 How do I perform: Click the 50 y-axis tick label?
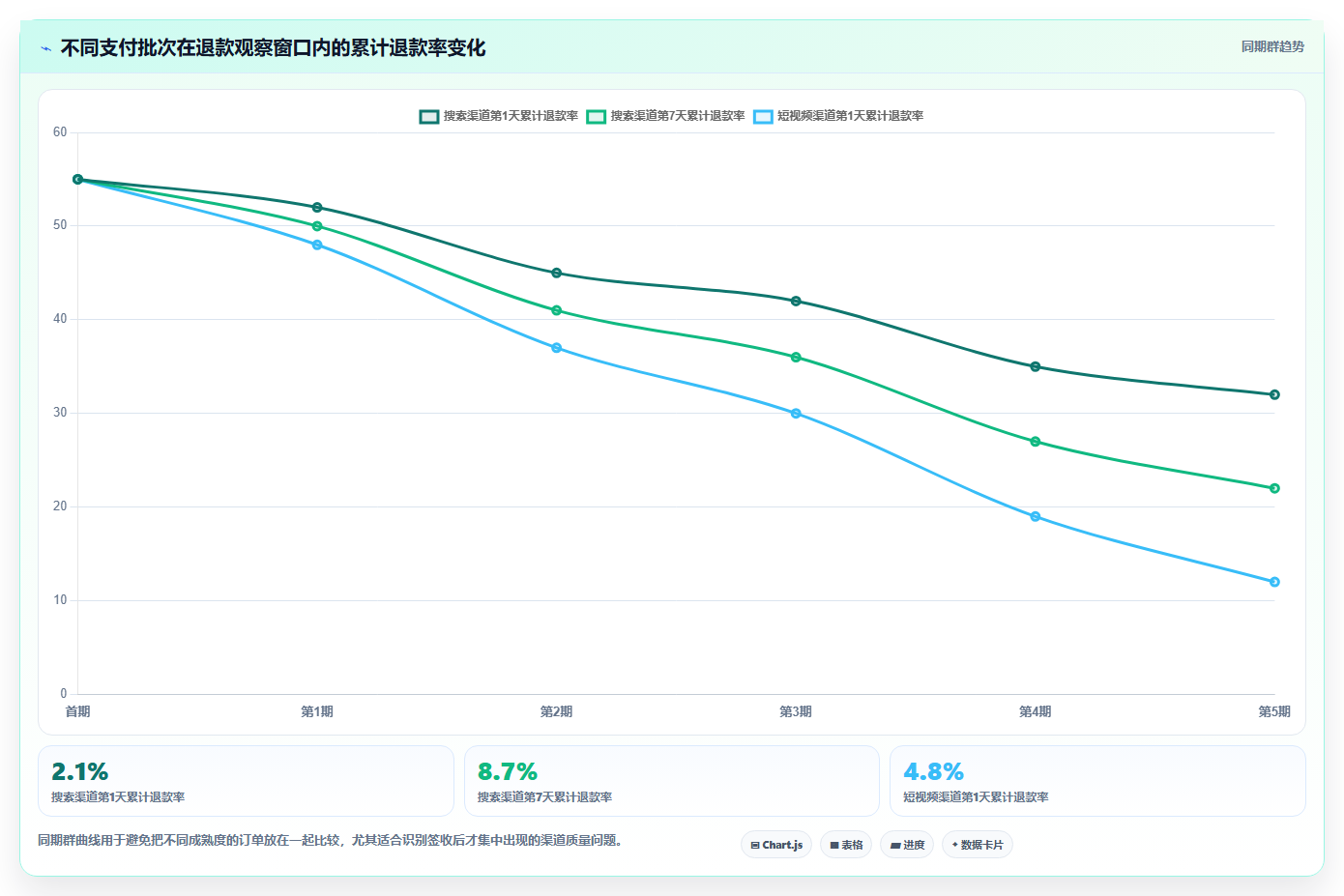coord(60,225)
